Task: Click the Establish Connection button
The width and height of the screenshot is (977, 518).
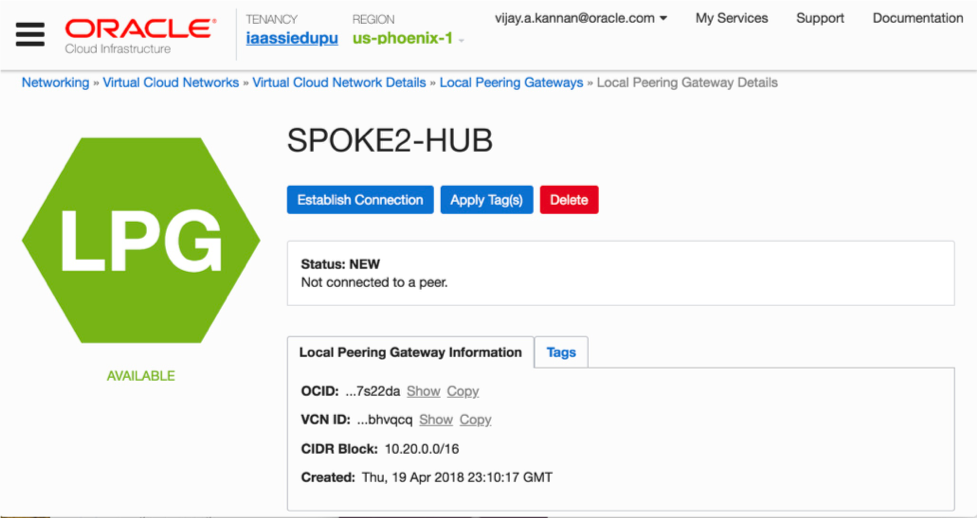Action: click(x=360, y=200)
